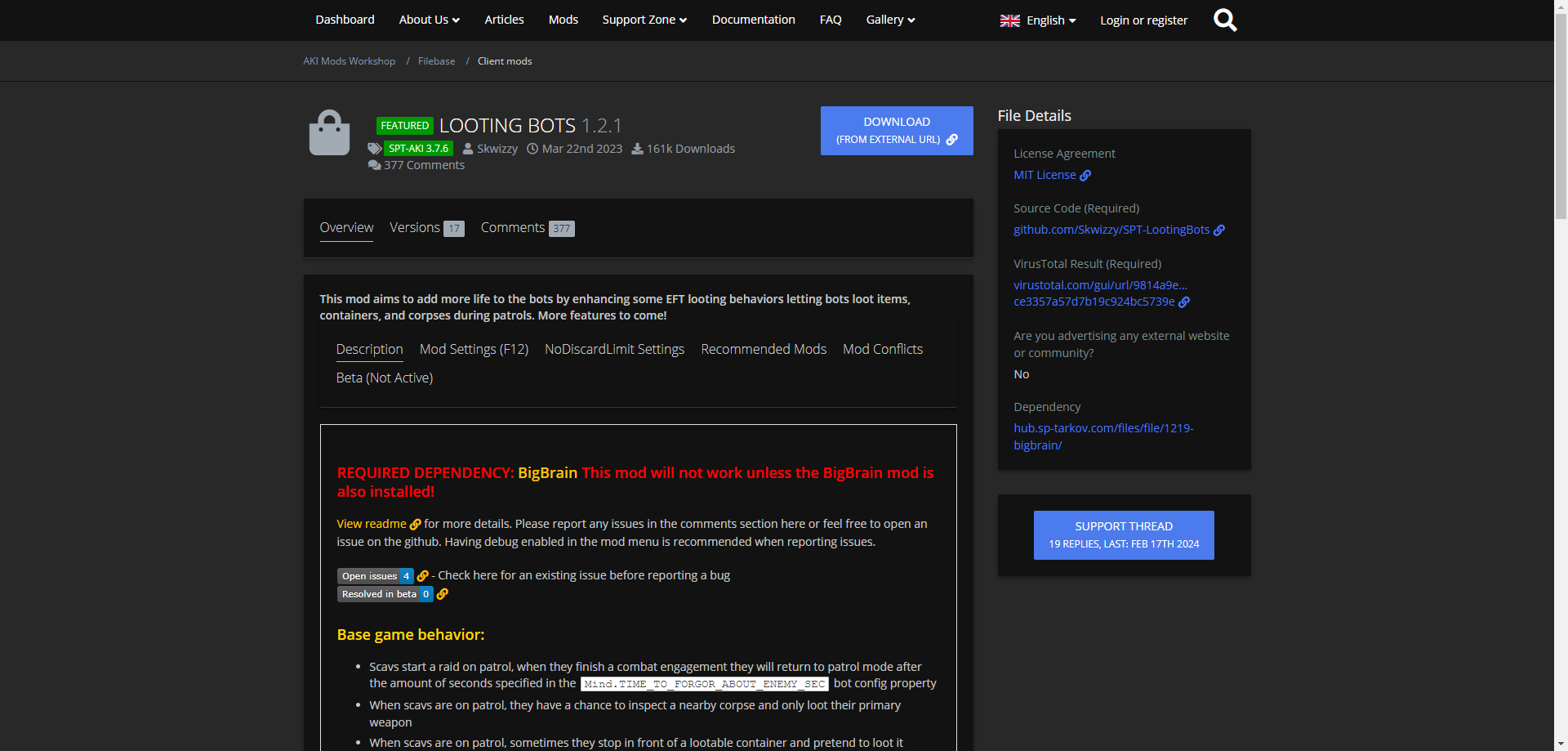Viewport: 1568px width, 751px height.
Task: Expand the About Us dropdown menu
Action: (x=429, y=20)
